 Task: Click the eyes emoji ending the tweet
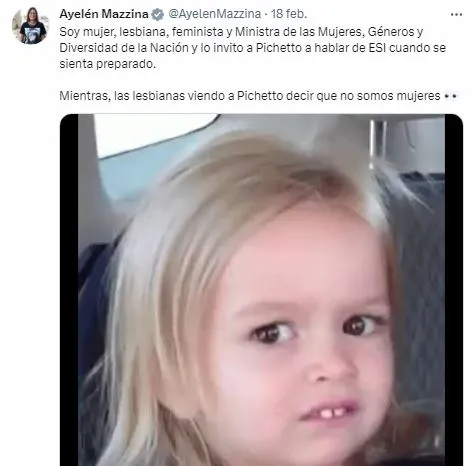[x=450, y=97]
